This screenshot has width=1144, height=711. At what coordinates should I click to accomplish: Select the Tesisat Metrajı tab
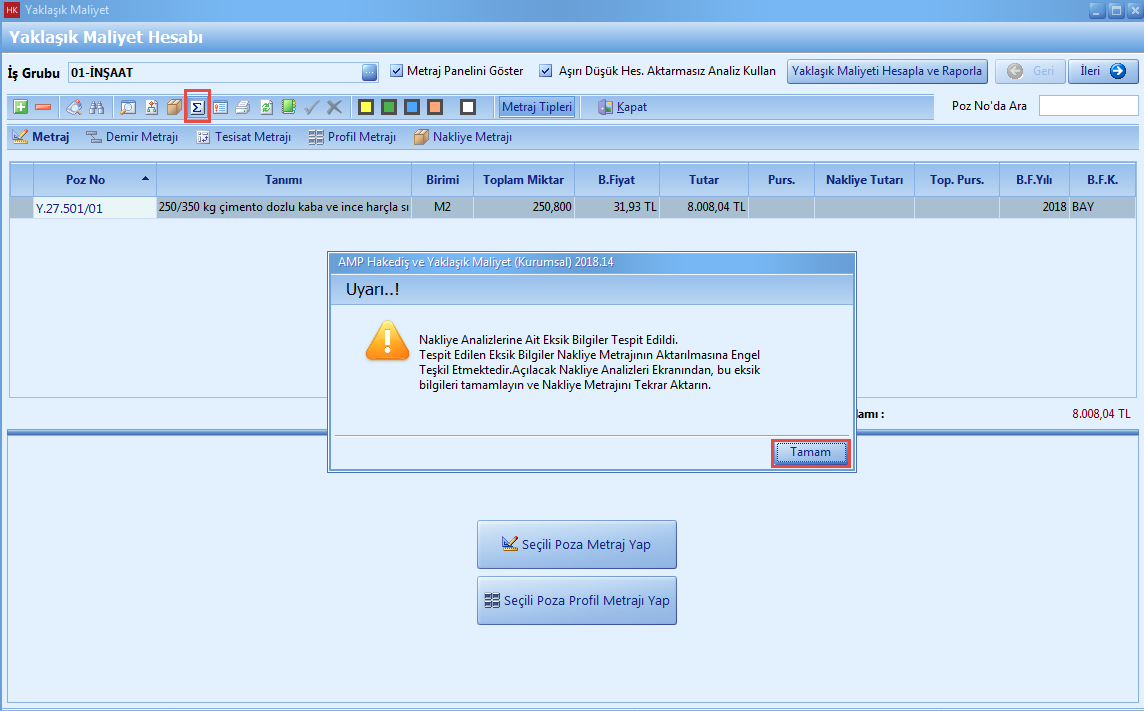243,137
